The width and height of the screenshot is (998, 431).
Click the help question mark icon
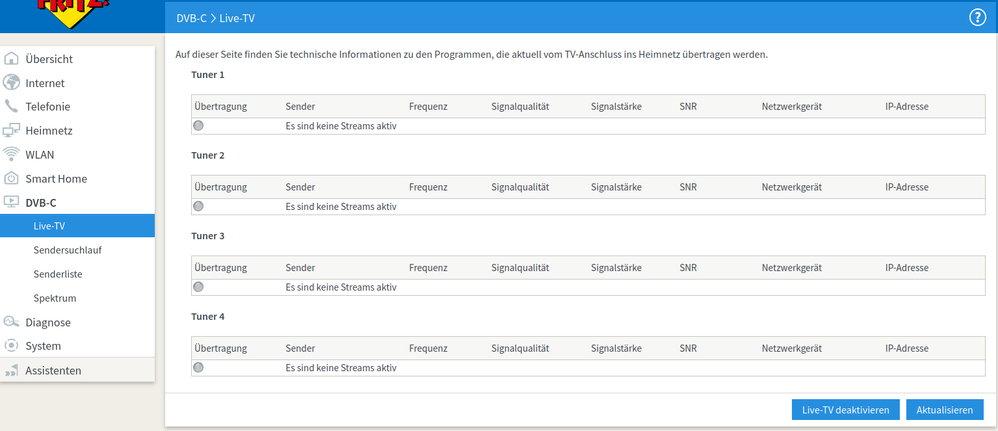click(977, 18)
